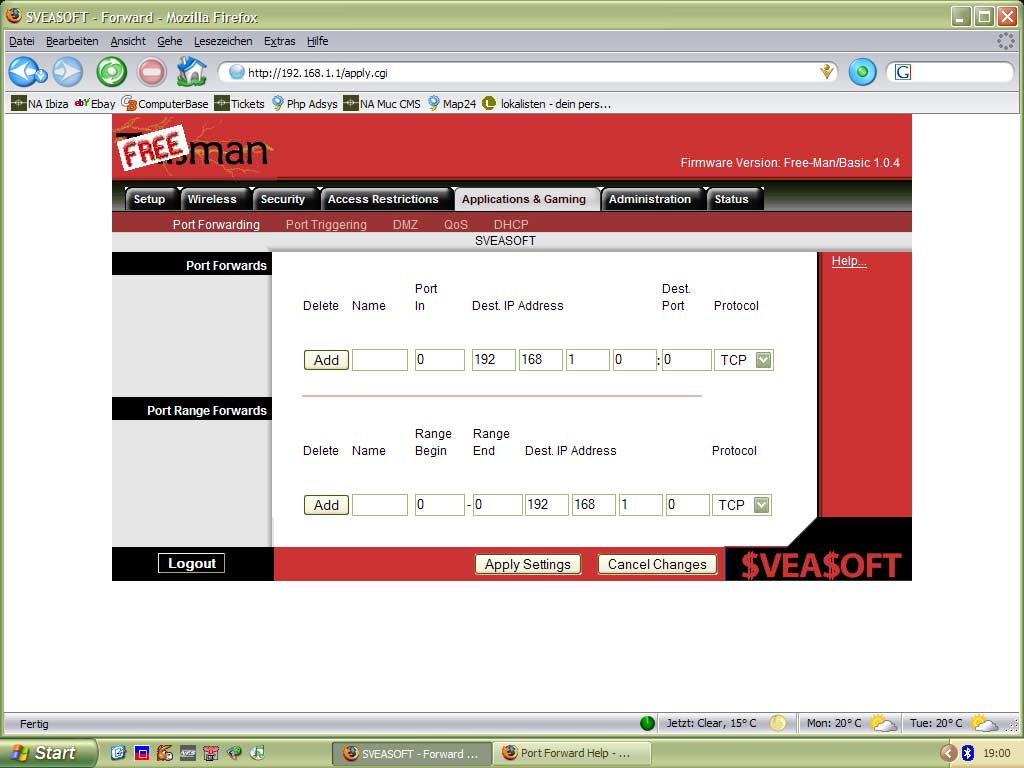Open the DMZ subtab

(405, 225)
